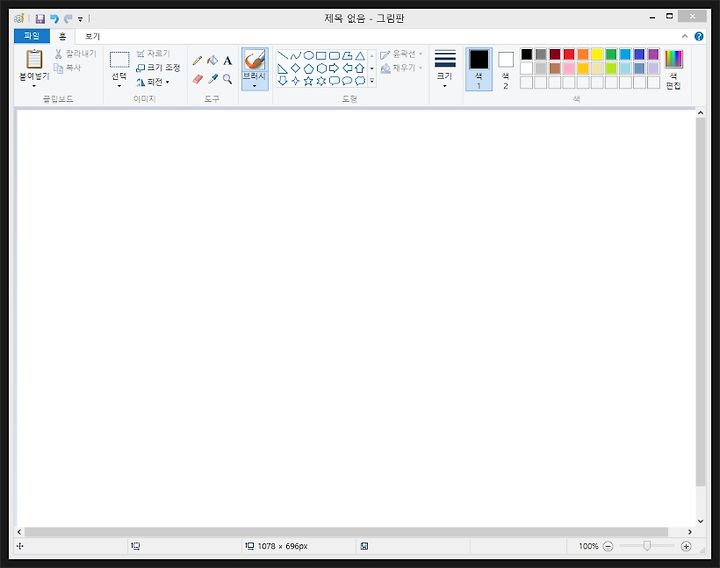Activate Color 2 (색 2) selector

[x=506, y=69]
